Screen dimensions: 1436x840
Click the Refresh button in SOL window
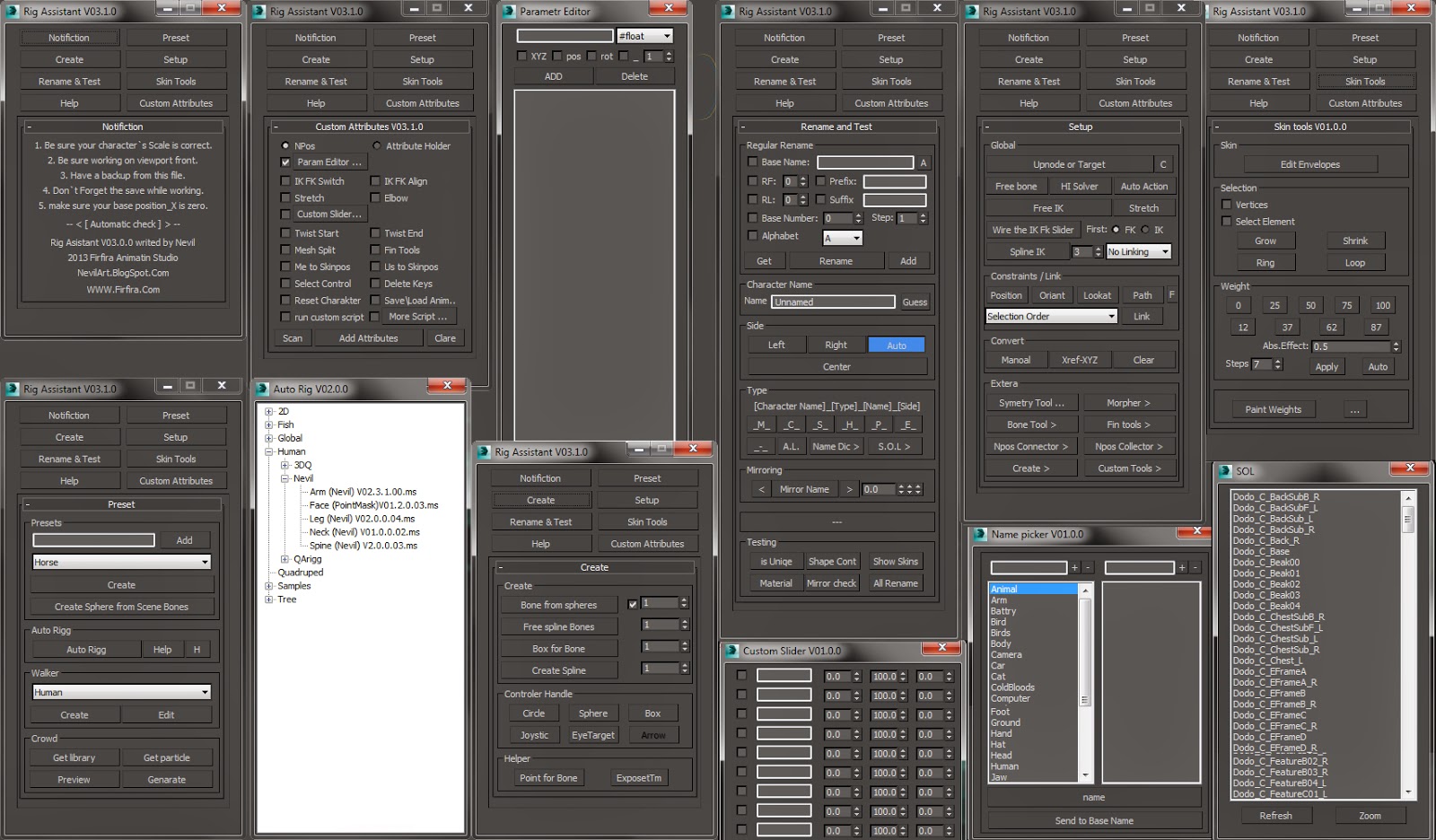pos(1275,816)
